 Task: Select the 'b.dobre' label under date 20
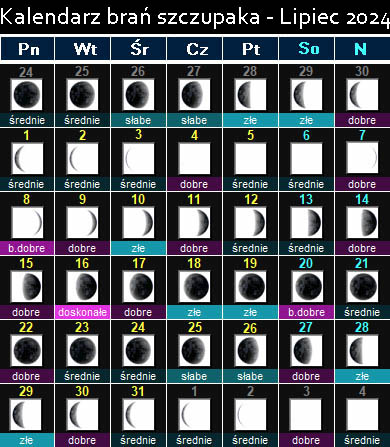pos(306,312)
